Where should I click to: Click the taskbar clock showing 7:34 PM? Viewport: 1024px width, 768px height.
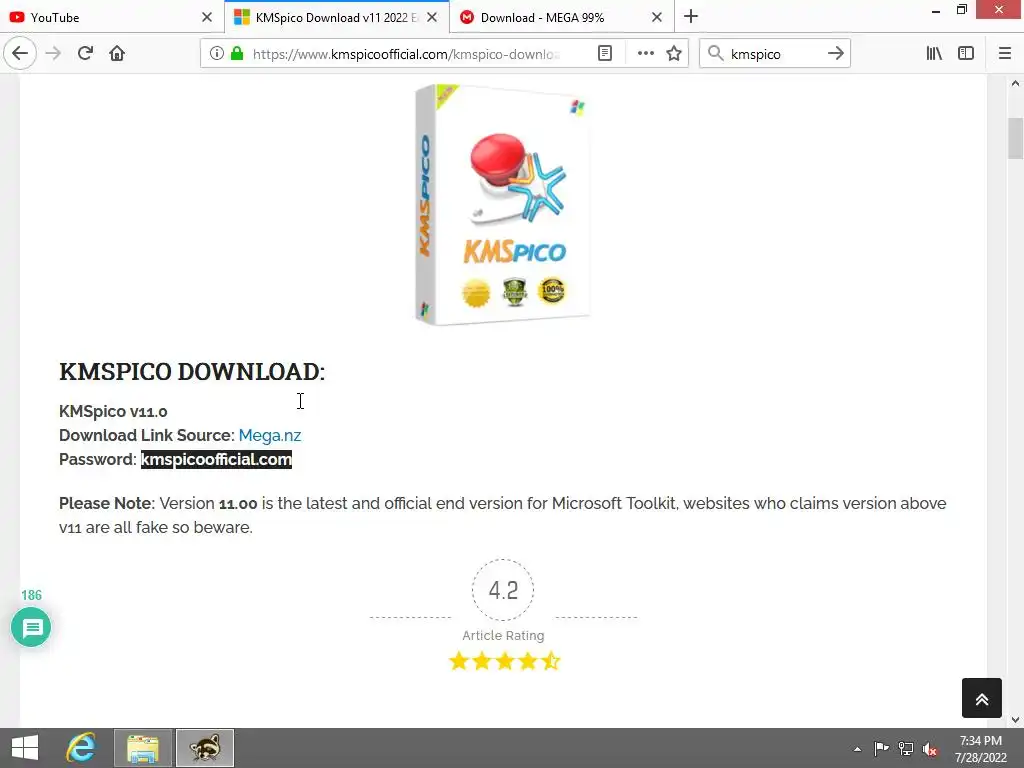click(980, 749)
